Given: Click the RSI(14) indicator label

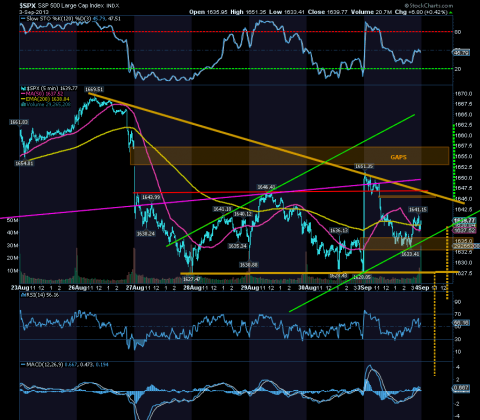Looking at the screenshot, I should [x=40, y=295].
